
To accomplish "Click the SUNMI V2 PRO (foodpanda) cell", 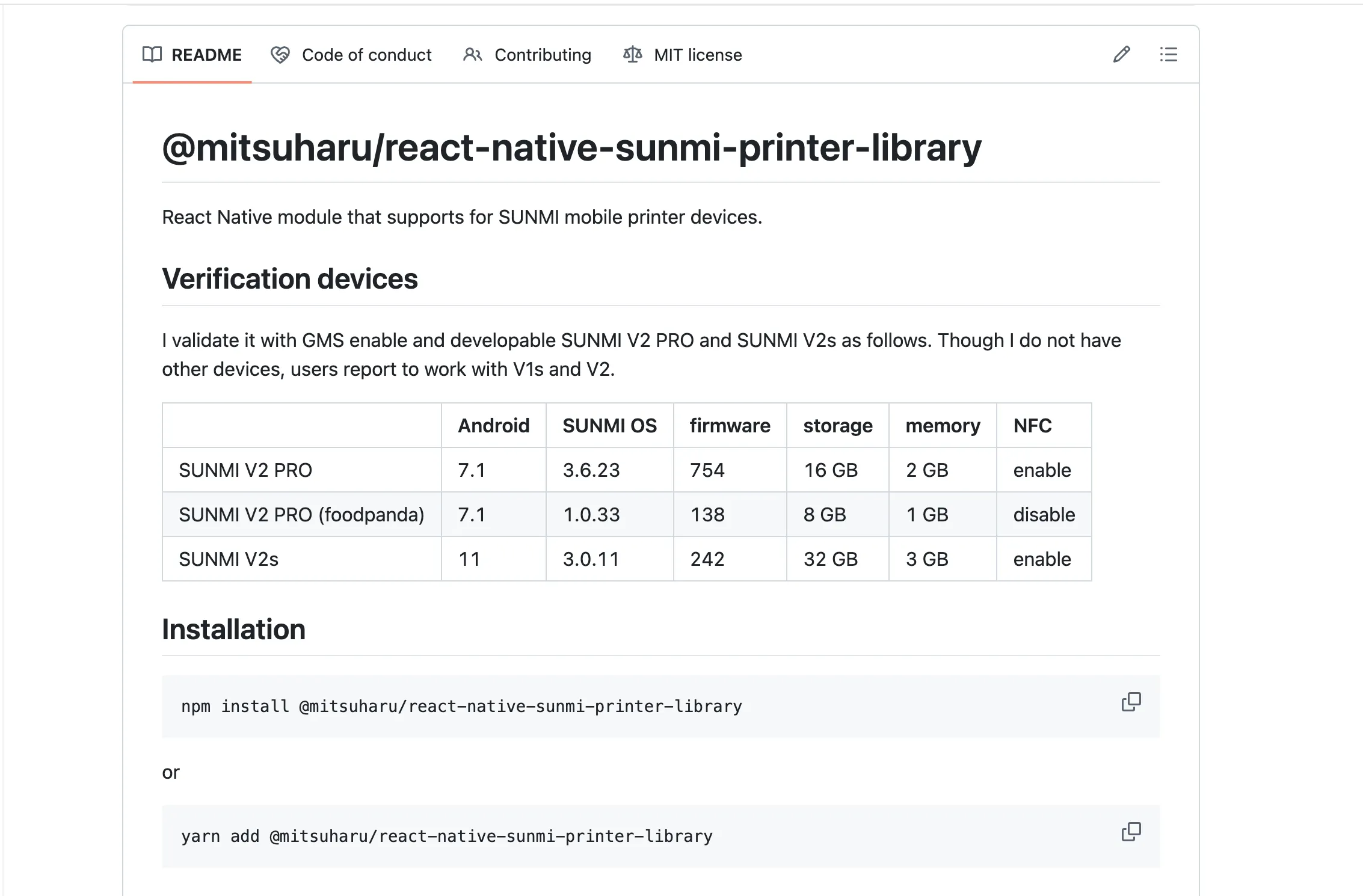I will [x=301, y=515].
